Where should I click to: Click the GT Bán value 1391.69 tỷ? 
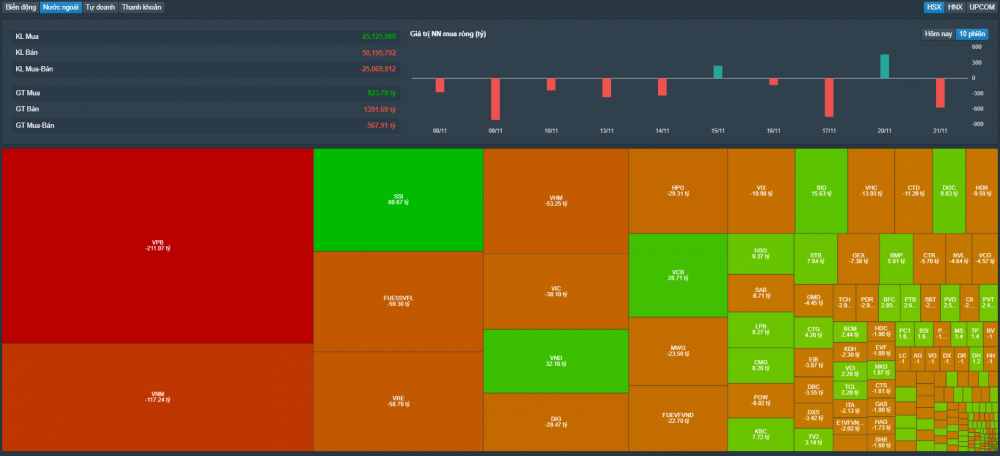tap(380, 109)
